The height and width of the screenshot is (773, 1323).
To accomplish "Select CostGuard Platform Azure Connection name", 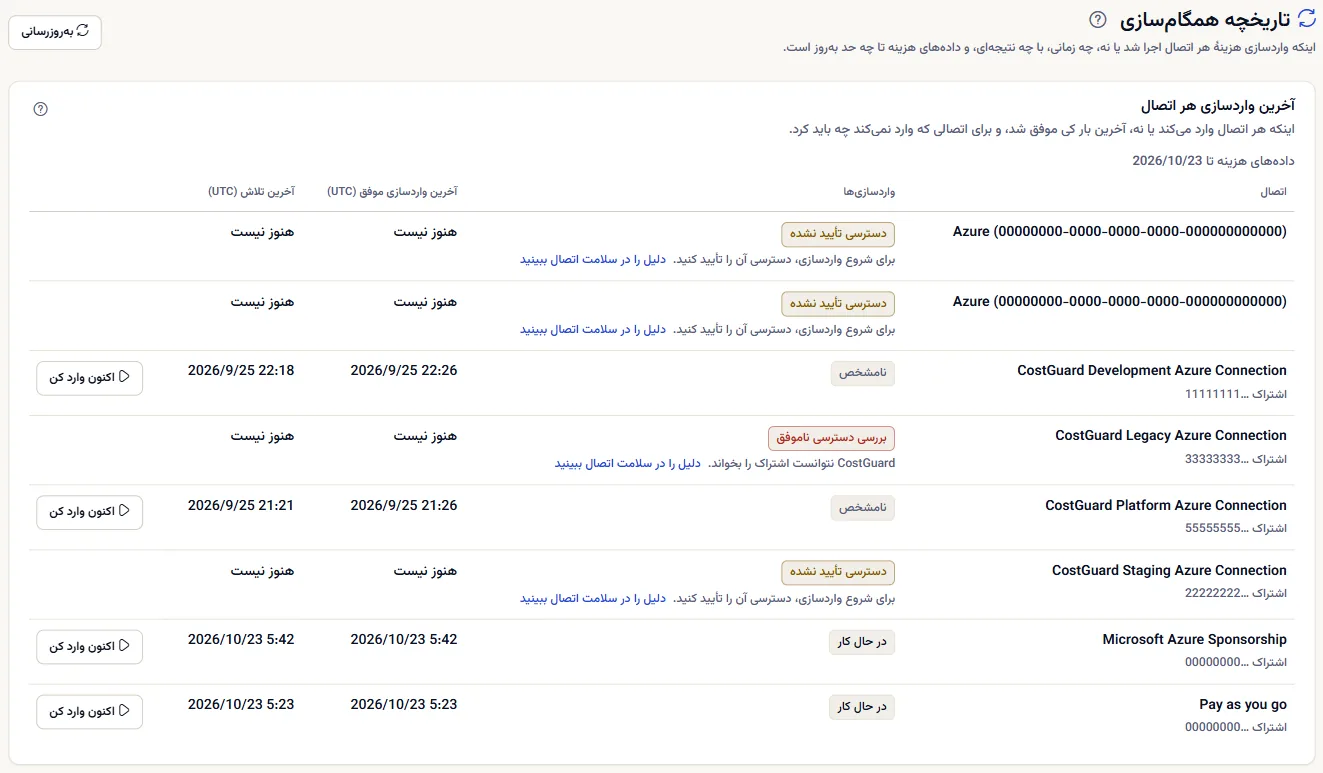I will (x=1166, y=506).
